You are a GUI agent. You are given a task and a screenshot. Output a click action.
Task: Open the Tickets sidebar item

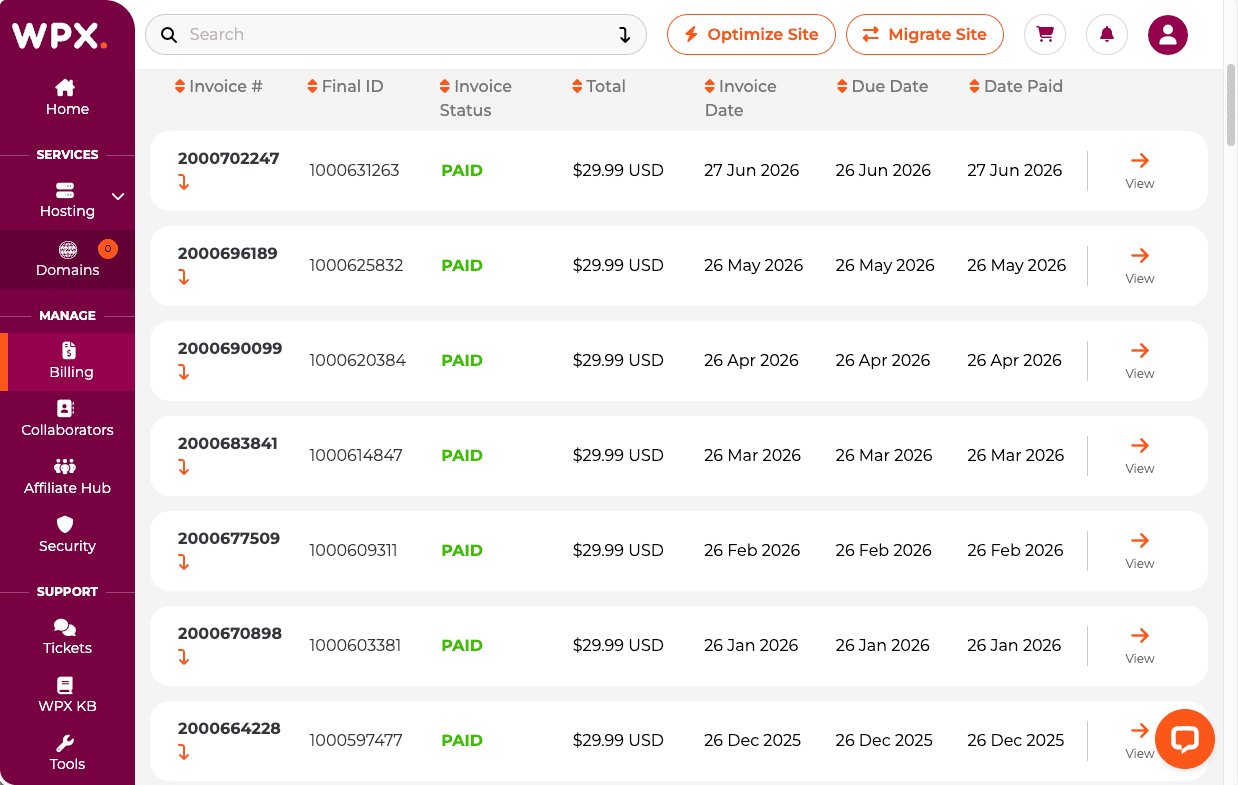tap(67, 637)
